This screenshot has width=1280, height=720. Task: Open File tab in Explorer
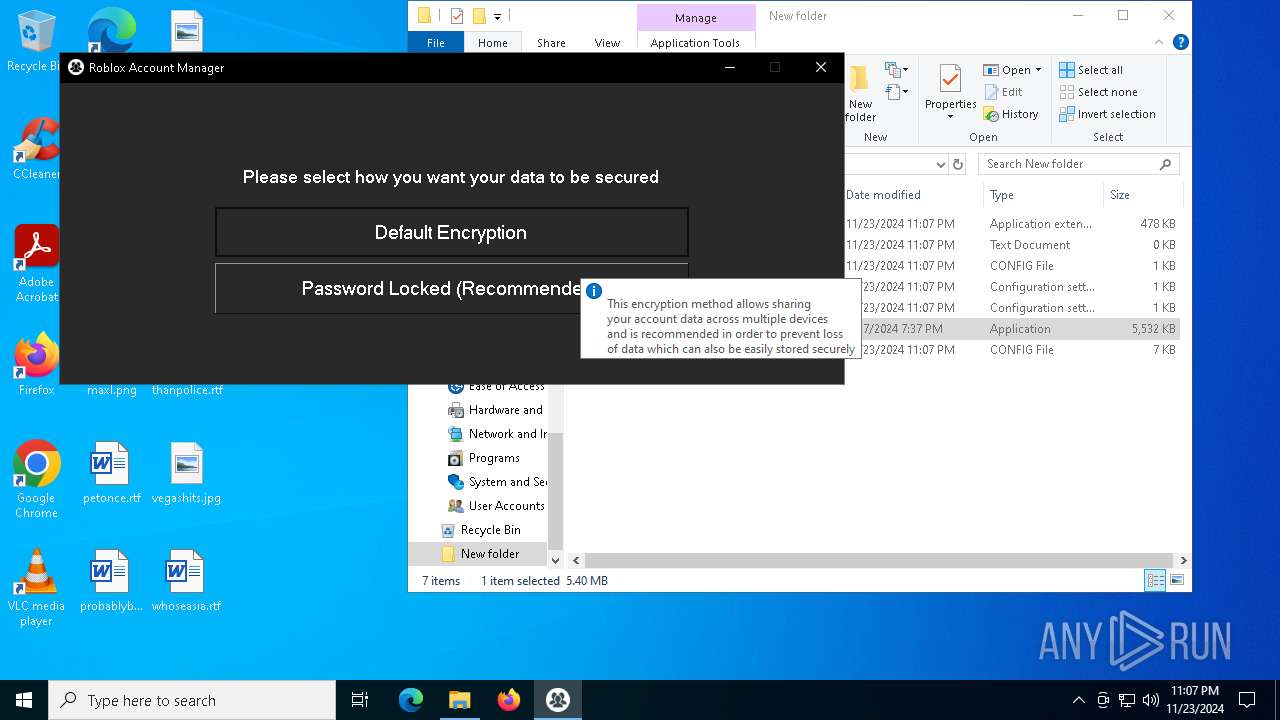tap(436, 43)
